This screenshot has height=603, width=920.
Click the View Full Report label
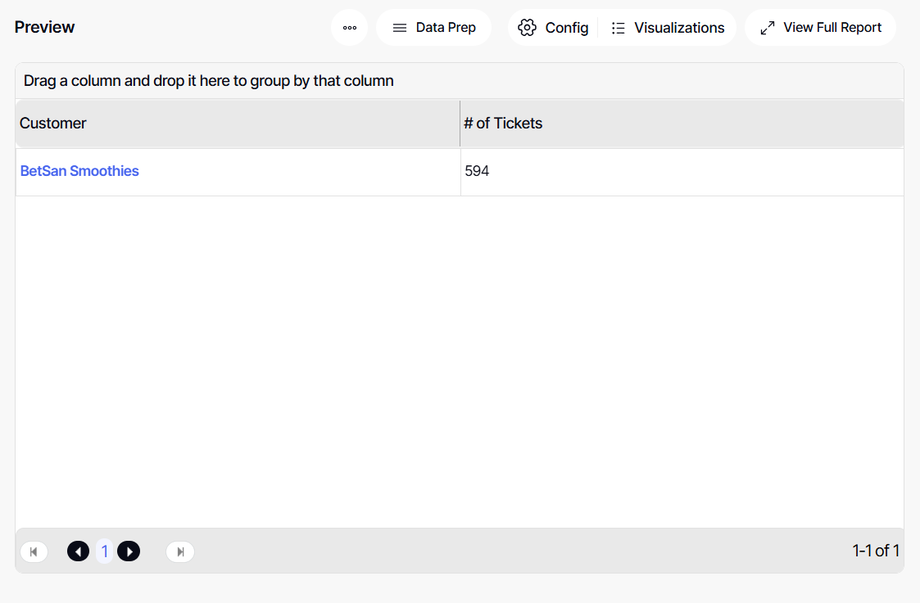tap(832, 28)
